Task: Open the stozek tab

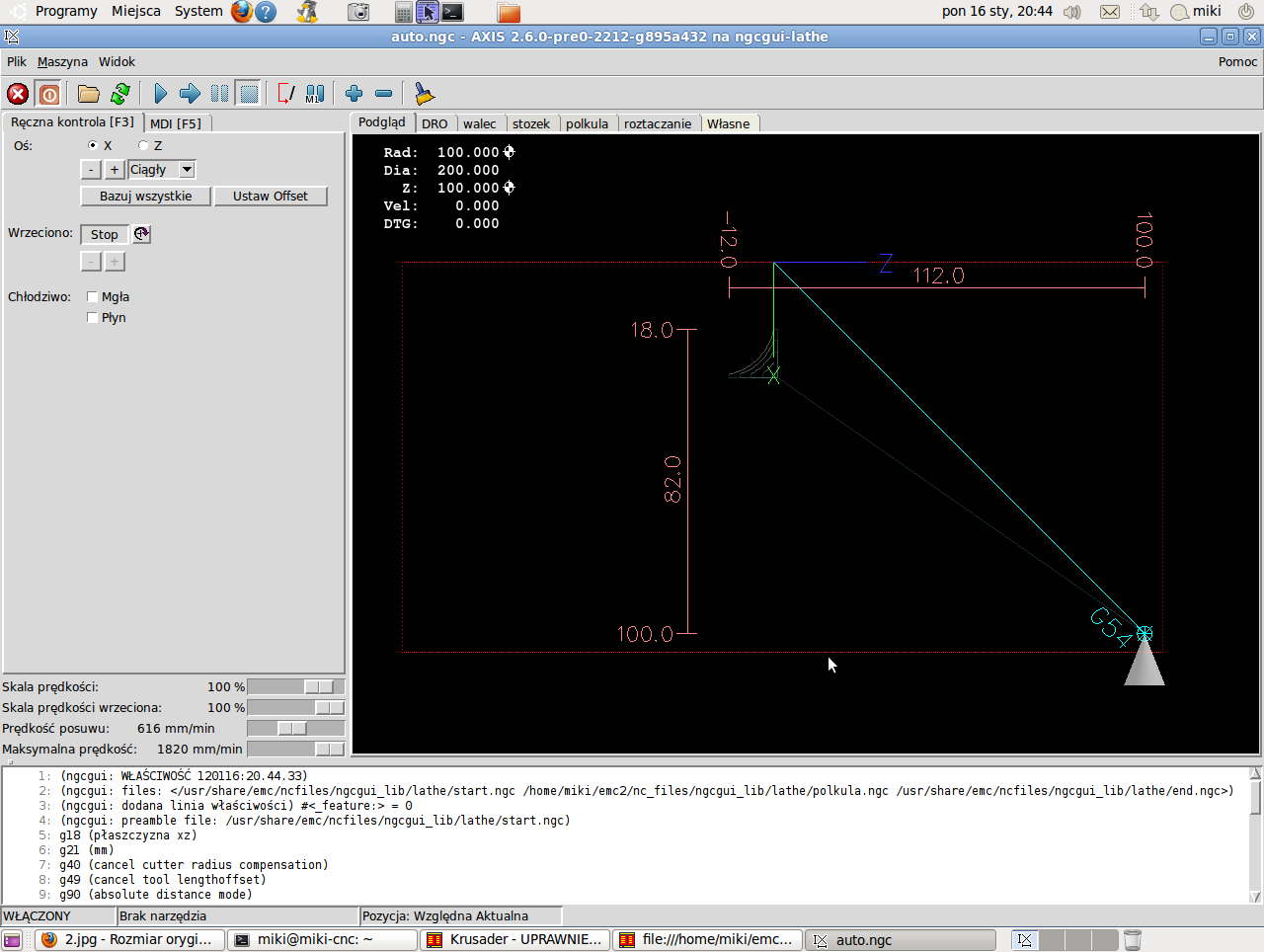Action: pyautogui.click(x=531, y=123)
